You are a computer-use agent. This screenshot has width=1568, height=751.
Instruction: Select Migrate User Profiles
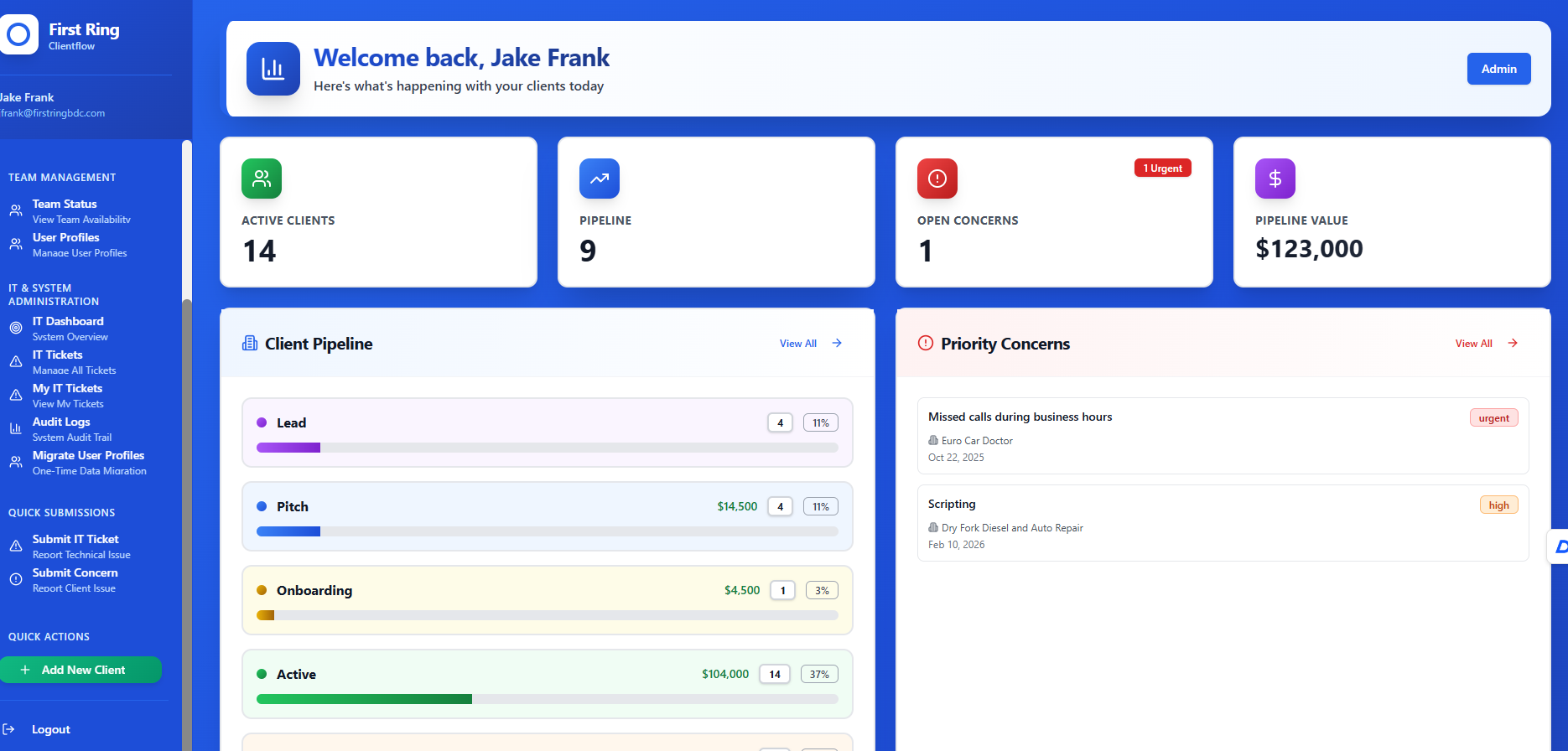(80, 462)
